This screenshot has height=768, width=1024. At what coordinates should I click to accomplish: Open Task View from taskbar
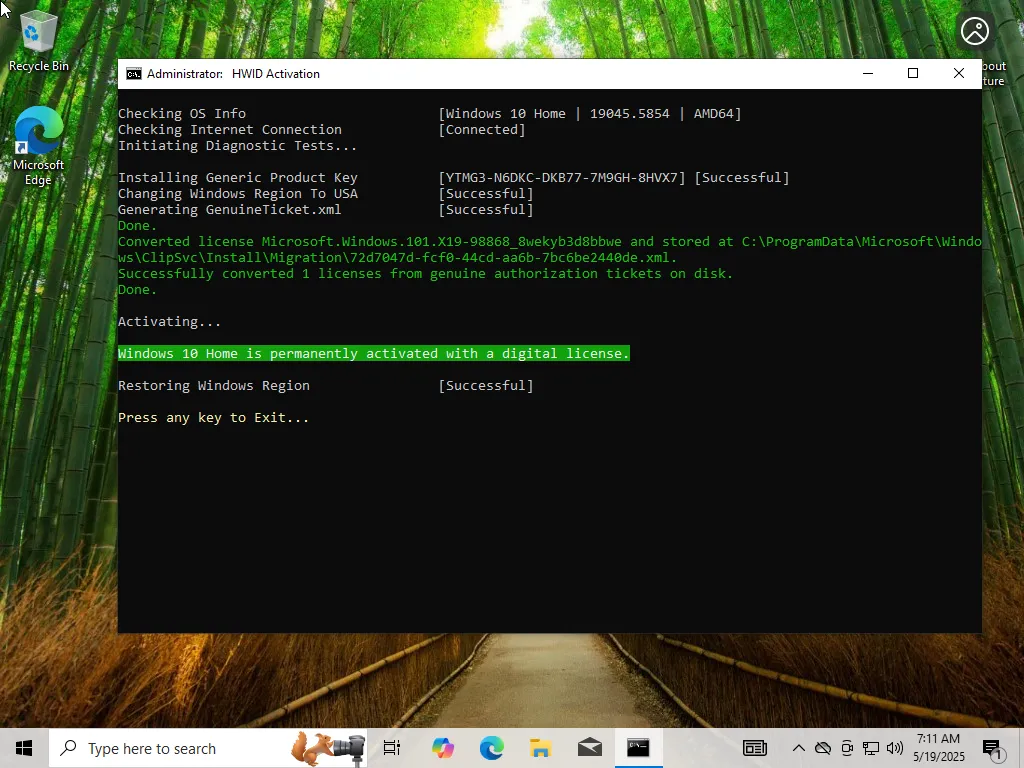392,748
